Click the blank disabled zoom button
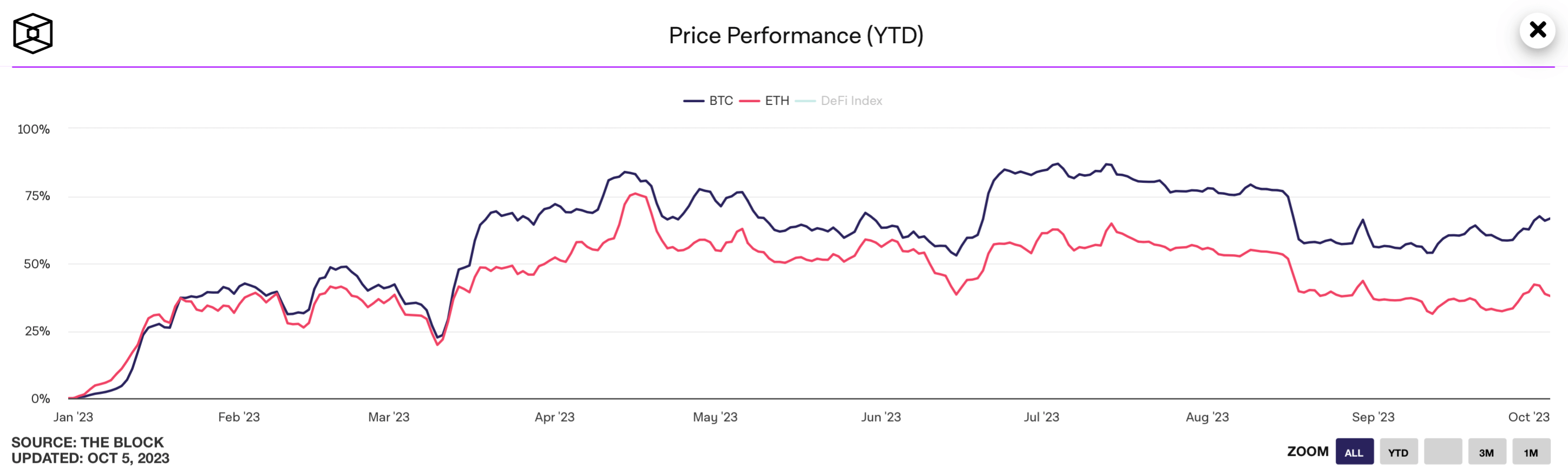The image size is (1568, 473). pyautogui.click(x=1442, y=452)
